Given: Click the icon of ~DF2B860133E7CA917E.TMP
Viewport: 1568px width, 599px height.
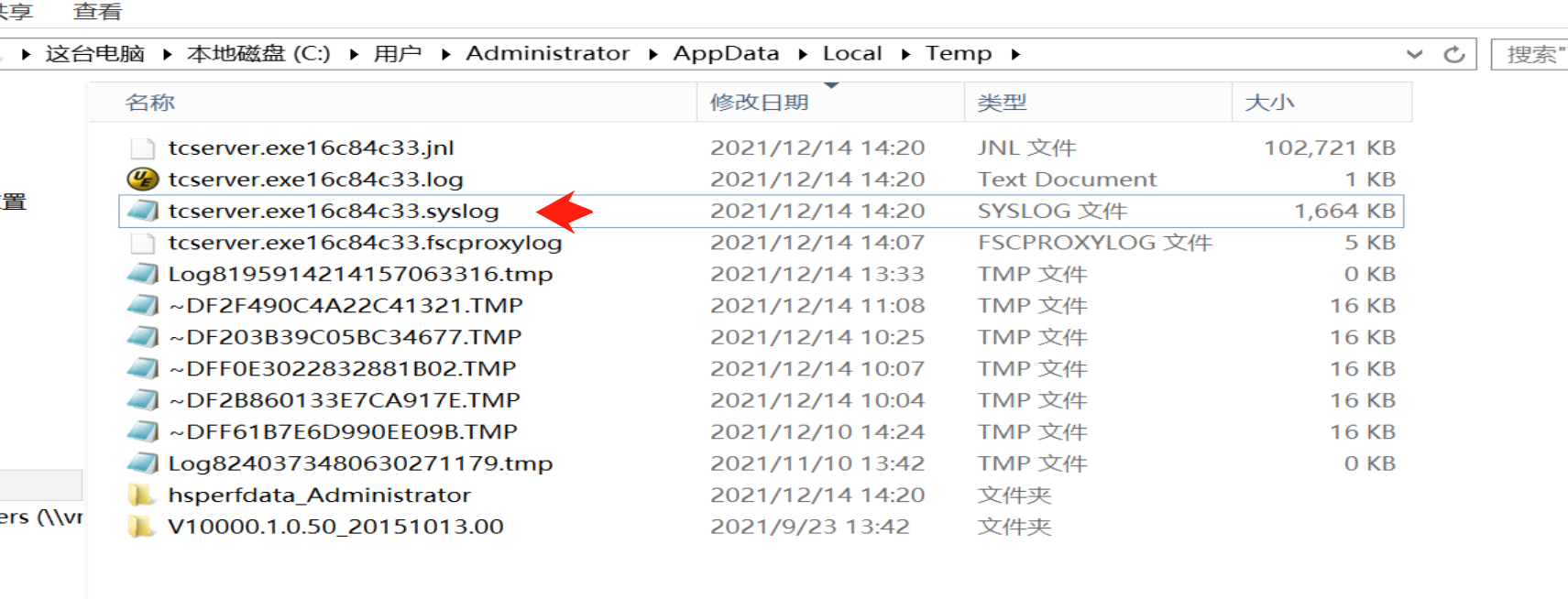Looking at the screenshot, I should 142,400.
